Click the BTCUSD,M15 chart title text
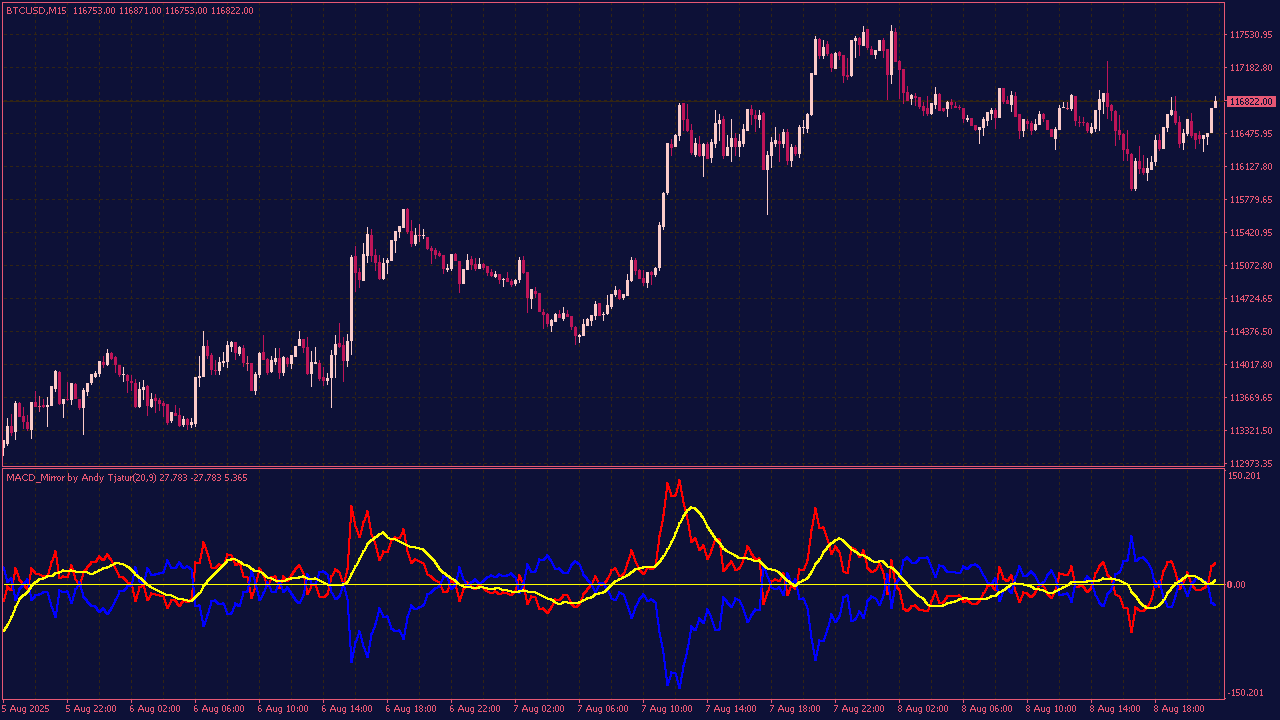Viewport: 1280px width, 720px height. pos(37,11)
